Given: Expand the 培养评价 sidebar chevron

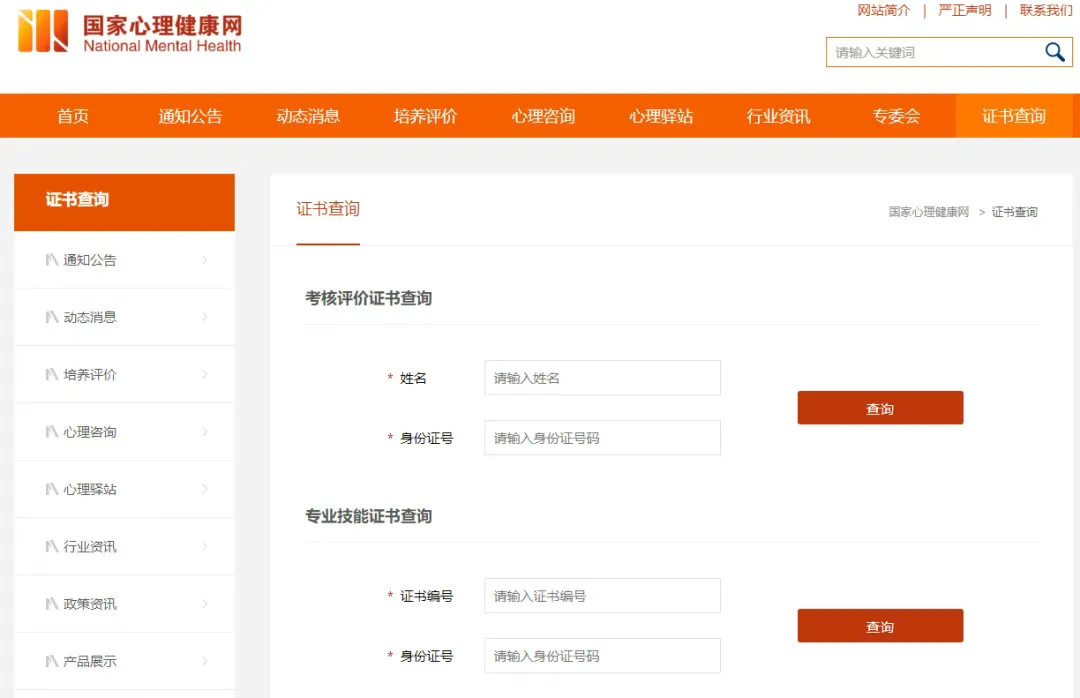Looking at the screenshot, I should [205, 374].
